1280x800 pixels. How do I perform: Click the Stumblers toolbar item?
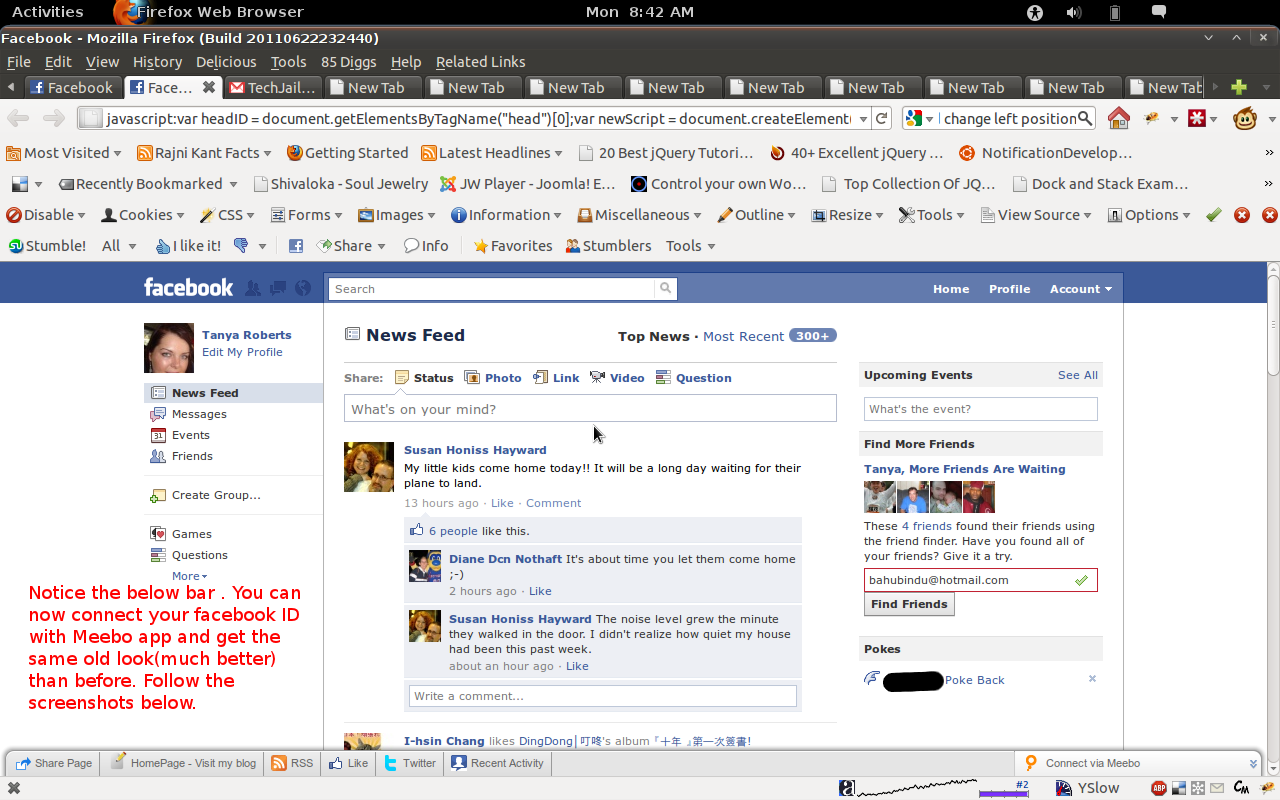click(x=608, y=246)
